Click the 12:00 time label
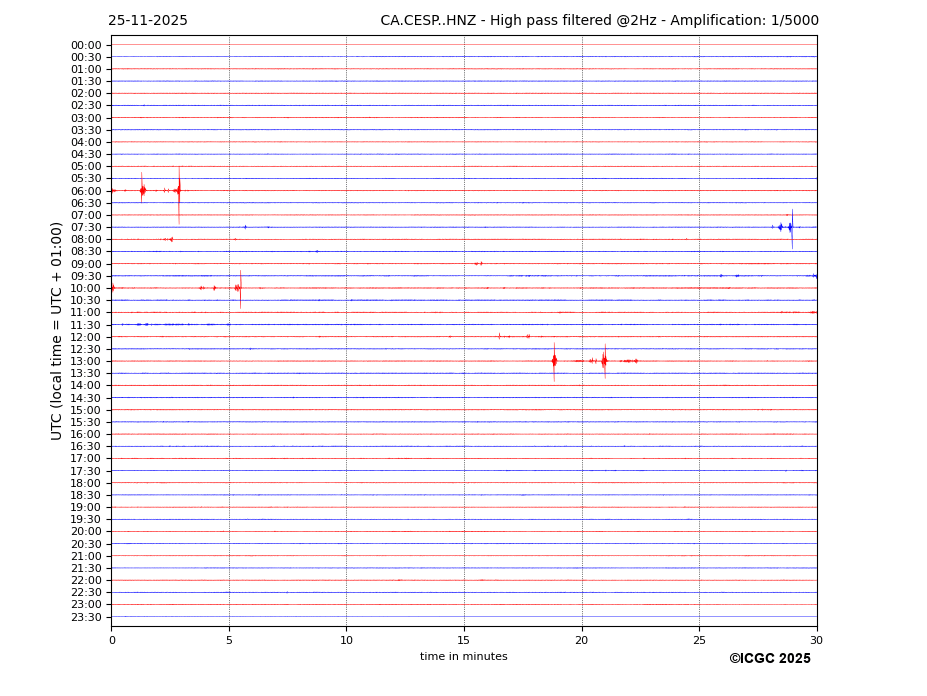Viewport: 927px width, 696px height. coord(86,337)
